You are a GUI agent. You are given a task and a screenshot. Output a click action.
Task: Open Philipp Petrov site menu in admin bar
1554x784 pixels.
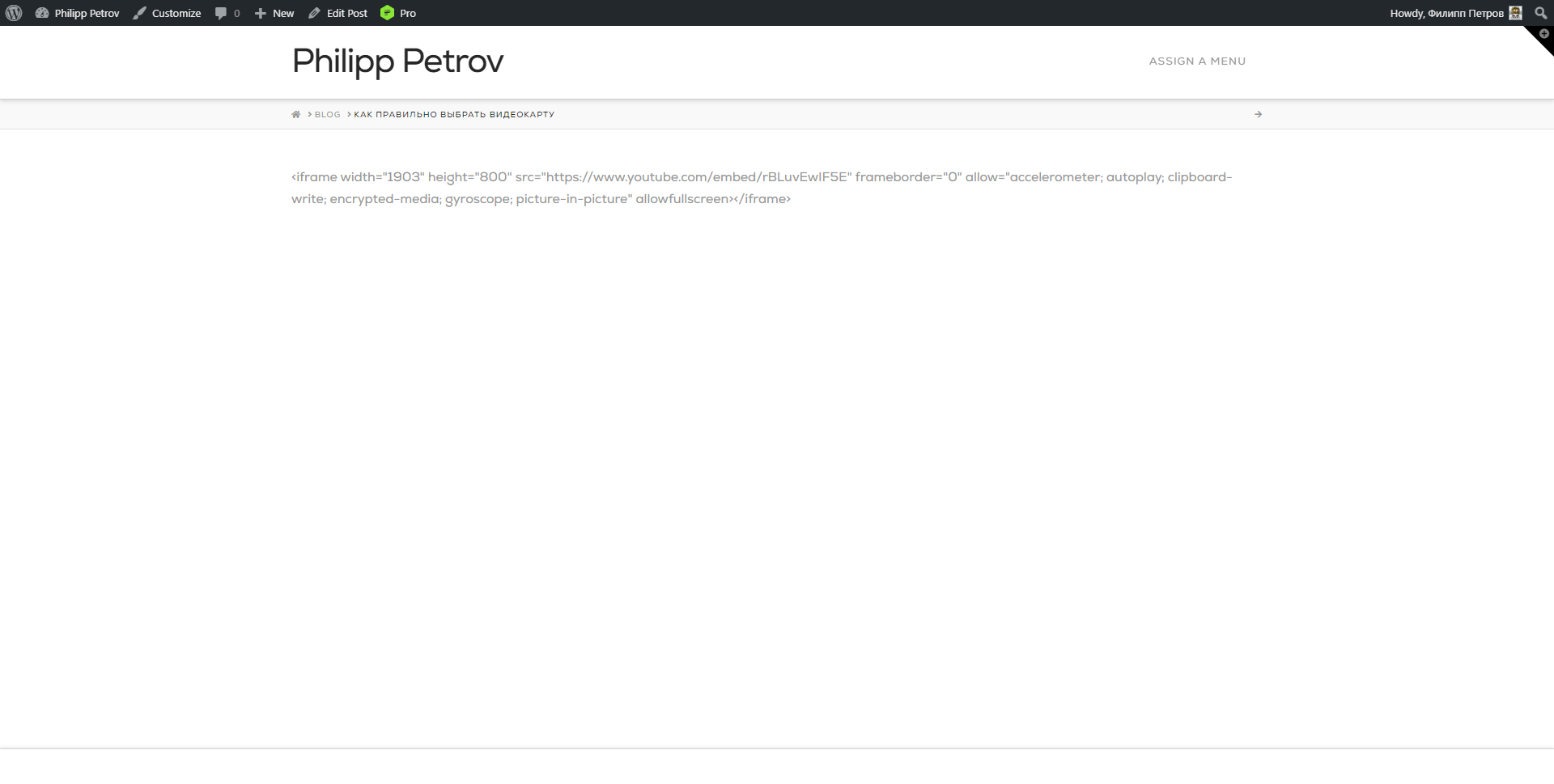click(87, 13)
